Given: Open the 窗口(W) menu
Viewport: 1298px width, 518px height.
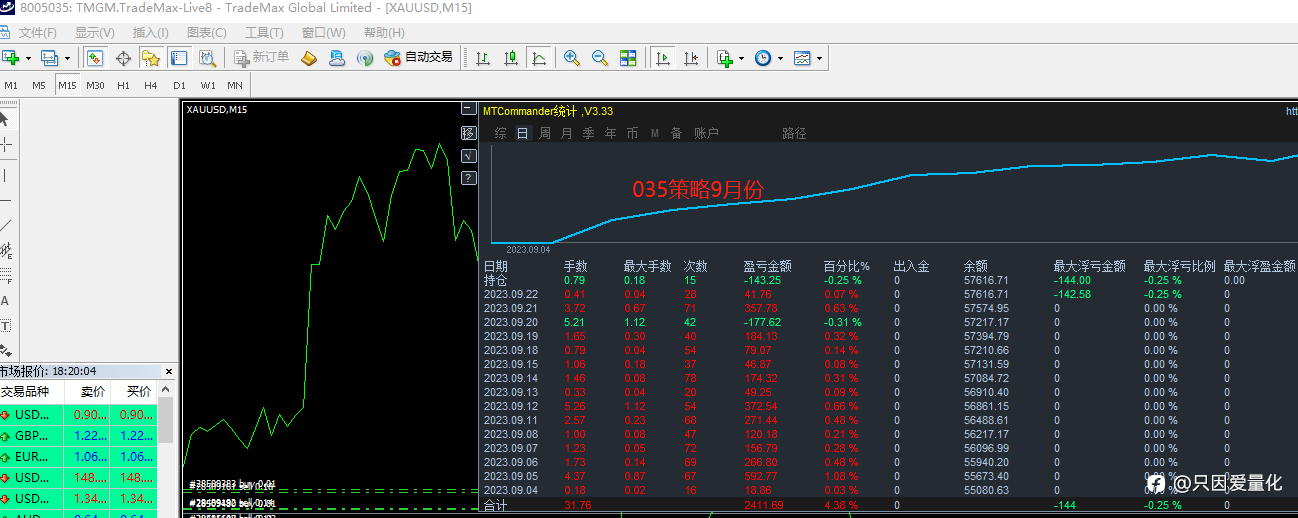Looking at the screenshot, I should click(x=323, y=33).
